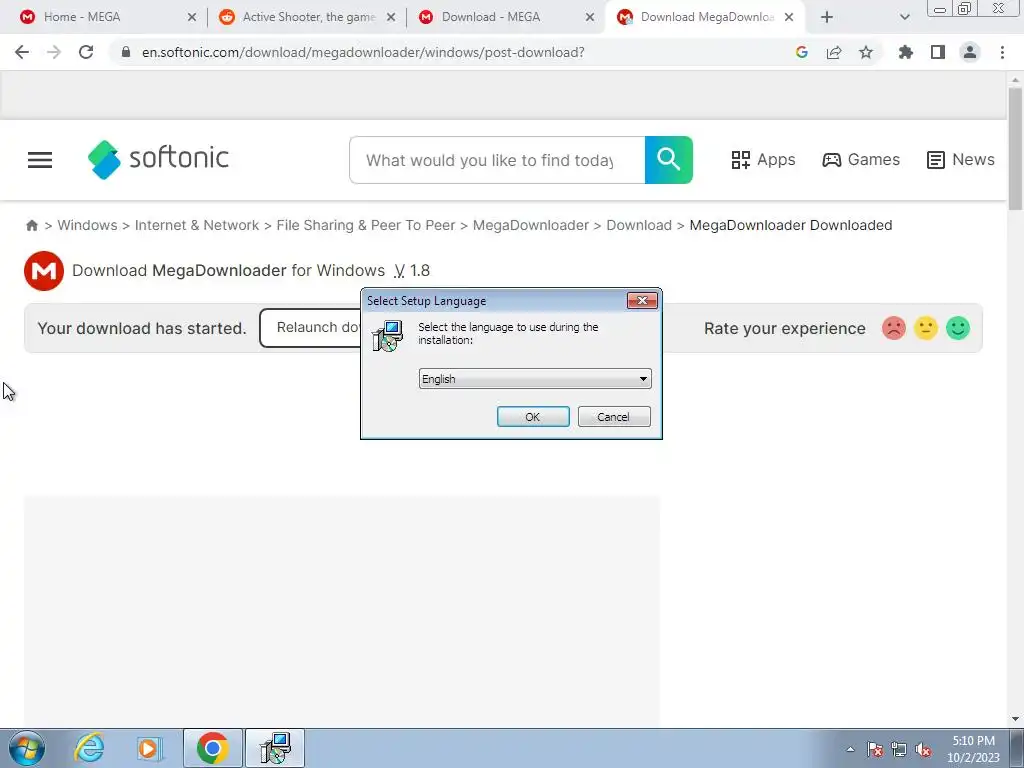Open the News section
1024x768 pixels.
tap(961, 159)
